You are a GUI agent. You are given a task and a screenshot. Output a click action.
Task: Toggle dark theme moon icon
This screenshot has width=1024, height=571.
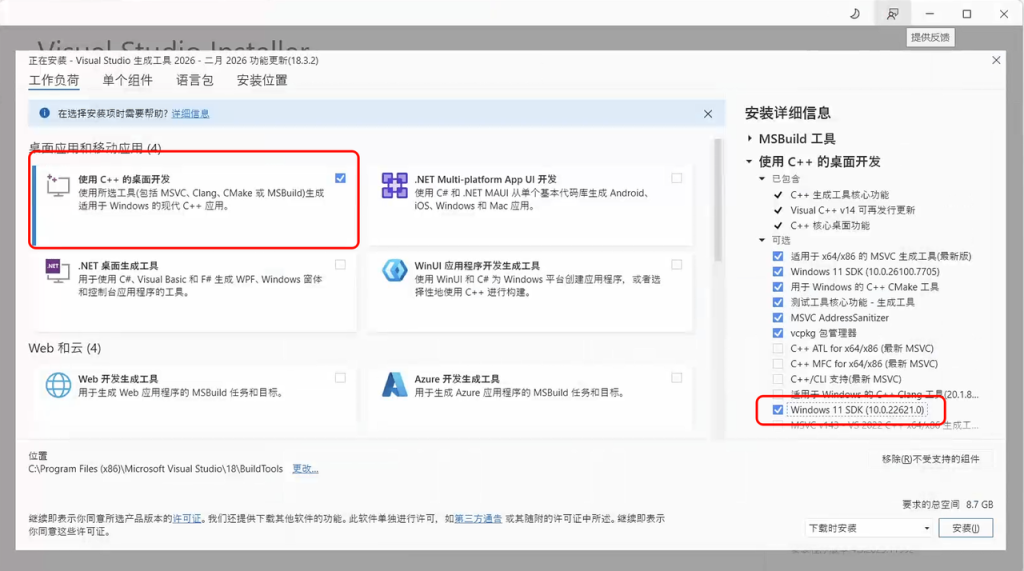(x=855, y=14)
